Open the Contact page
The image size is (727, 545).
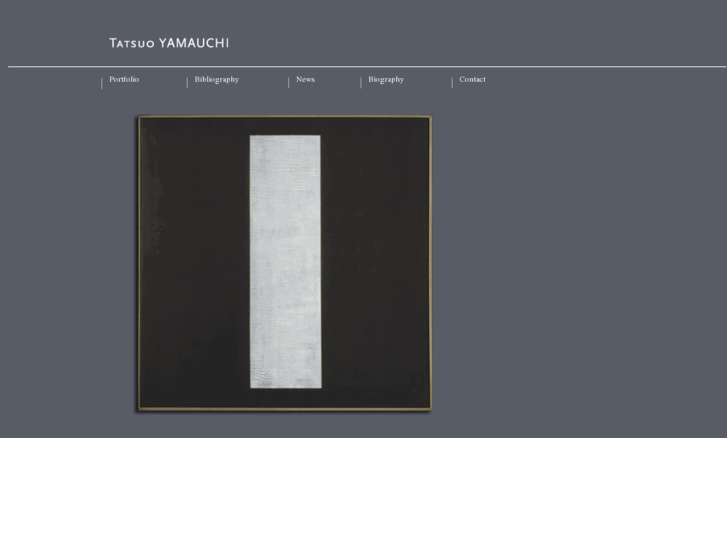pyautogui.click(x=472, y=79)
